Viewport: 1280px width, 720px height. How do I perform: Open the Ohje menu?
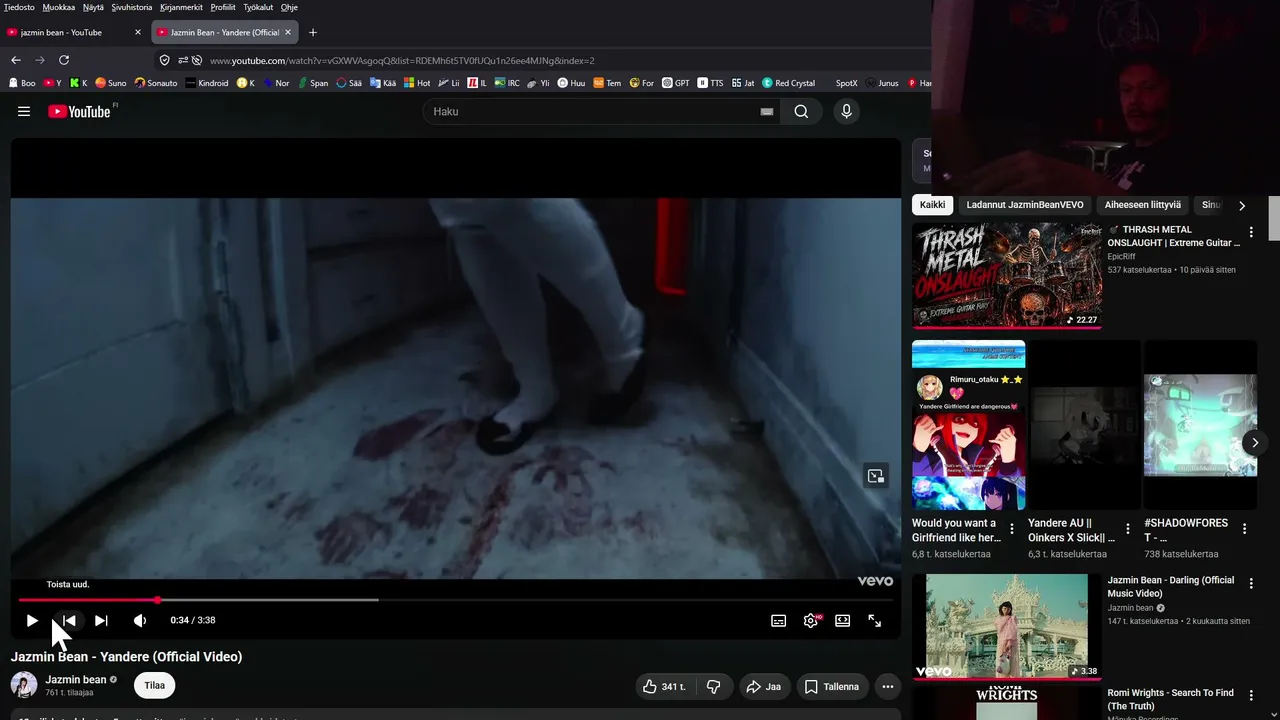click(289, 7)
